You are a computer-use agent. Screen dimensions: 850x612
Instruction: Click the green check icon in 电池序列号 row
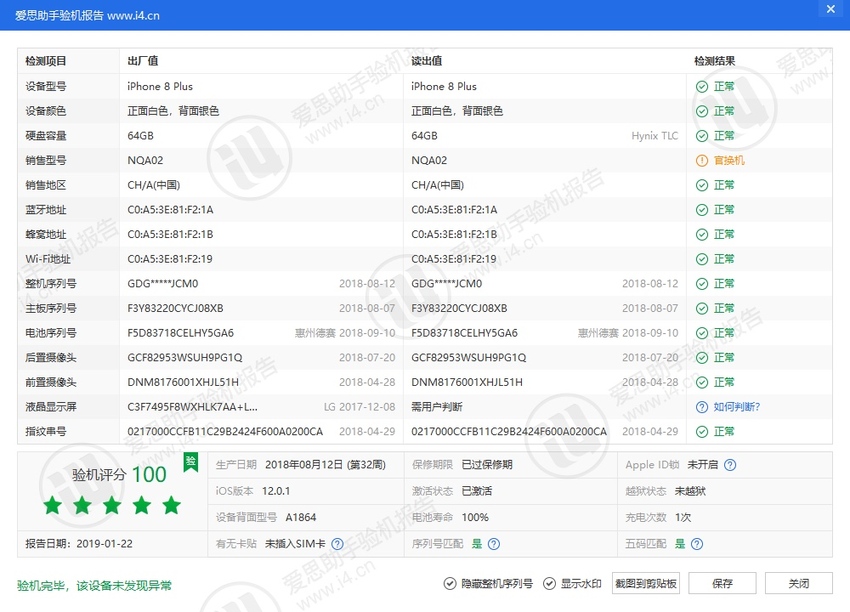tap(702, 333)
